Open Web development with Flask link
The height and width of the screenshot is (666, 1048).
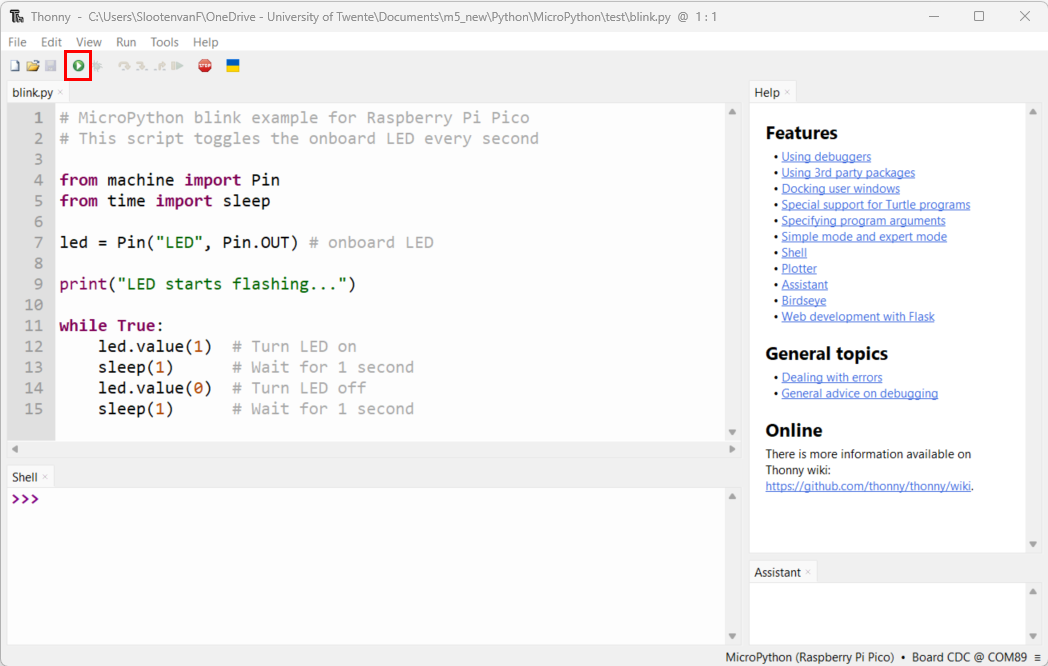point(858,317)
